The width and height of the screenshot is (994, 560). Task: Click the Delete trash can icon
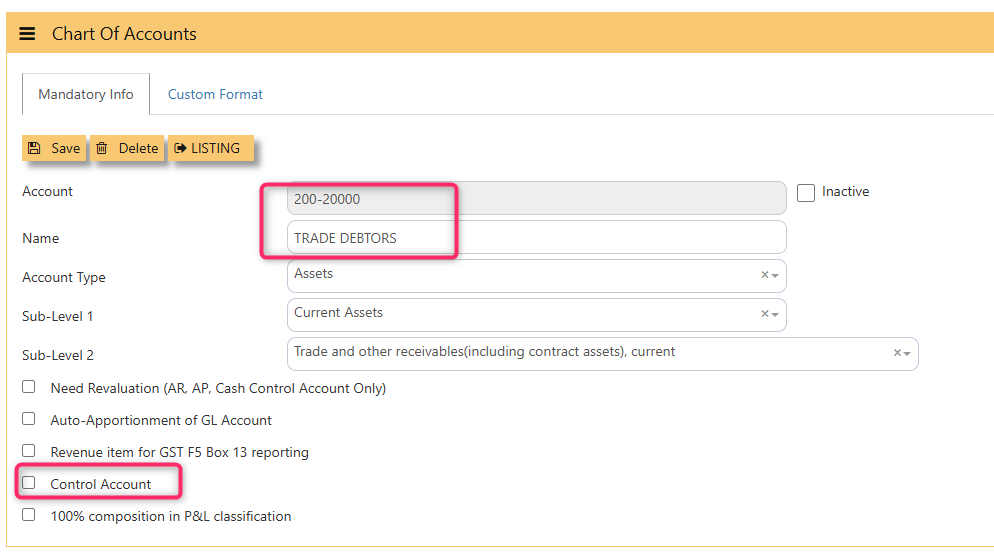pyautogui.click(x=102, y=148)
